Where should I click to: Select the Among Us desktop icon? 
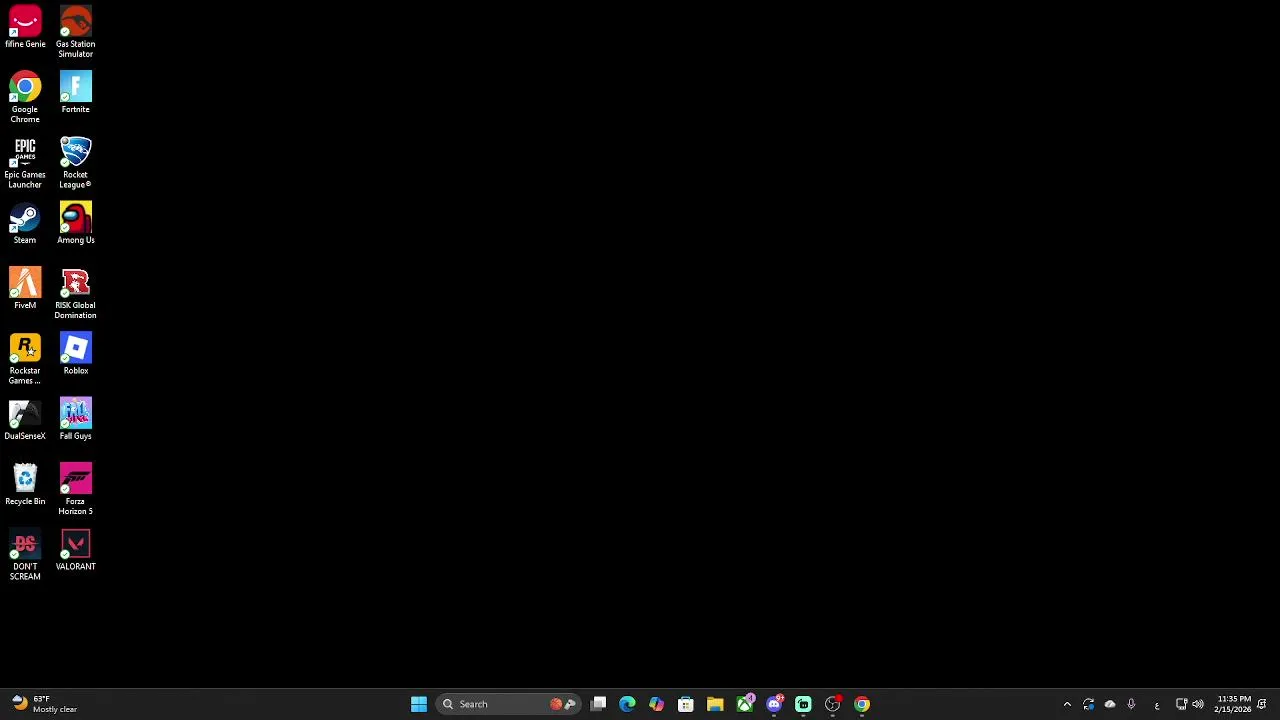point(75,224)
